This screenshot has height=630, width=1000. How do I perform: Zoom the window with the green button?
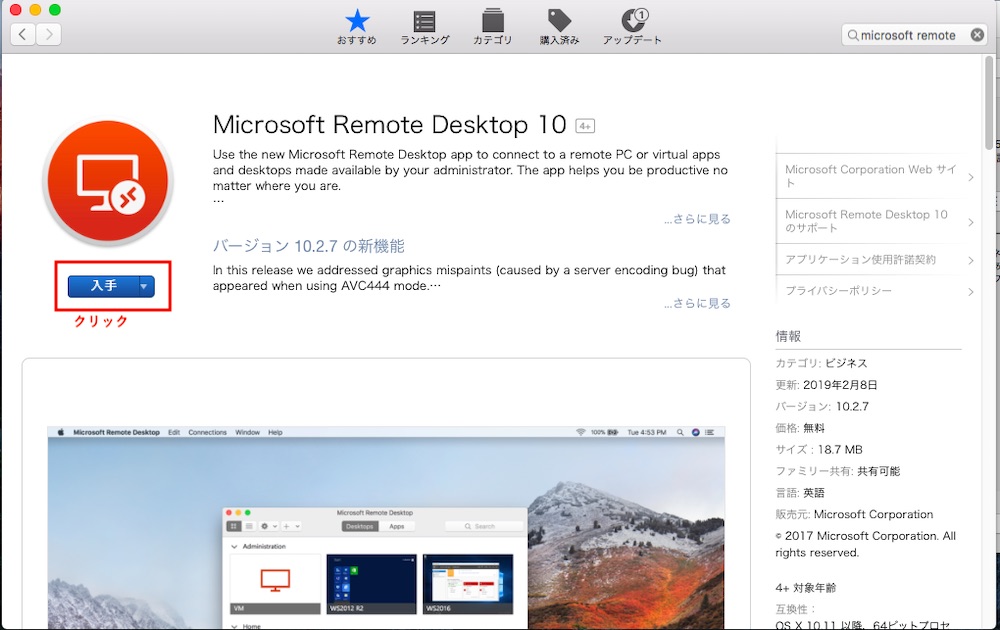[x=55, y=10]
